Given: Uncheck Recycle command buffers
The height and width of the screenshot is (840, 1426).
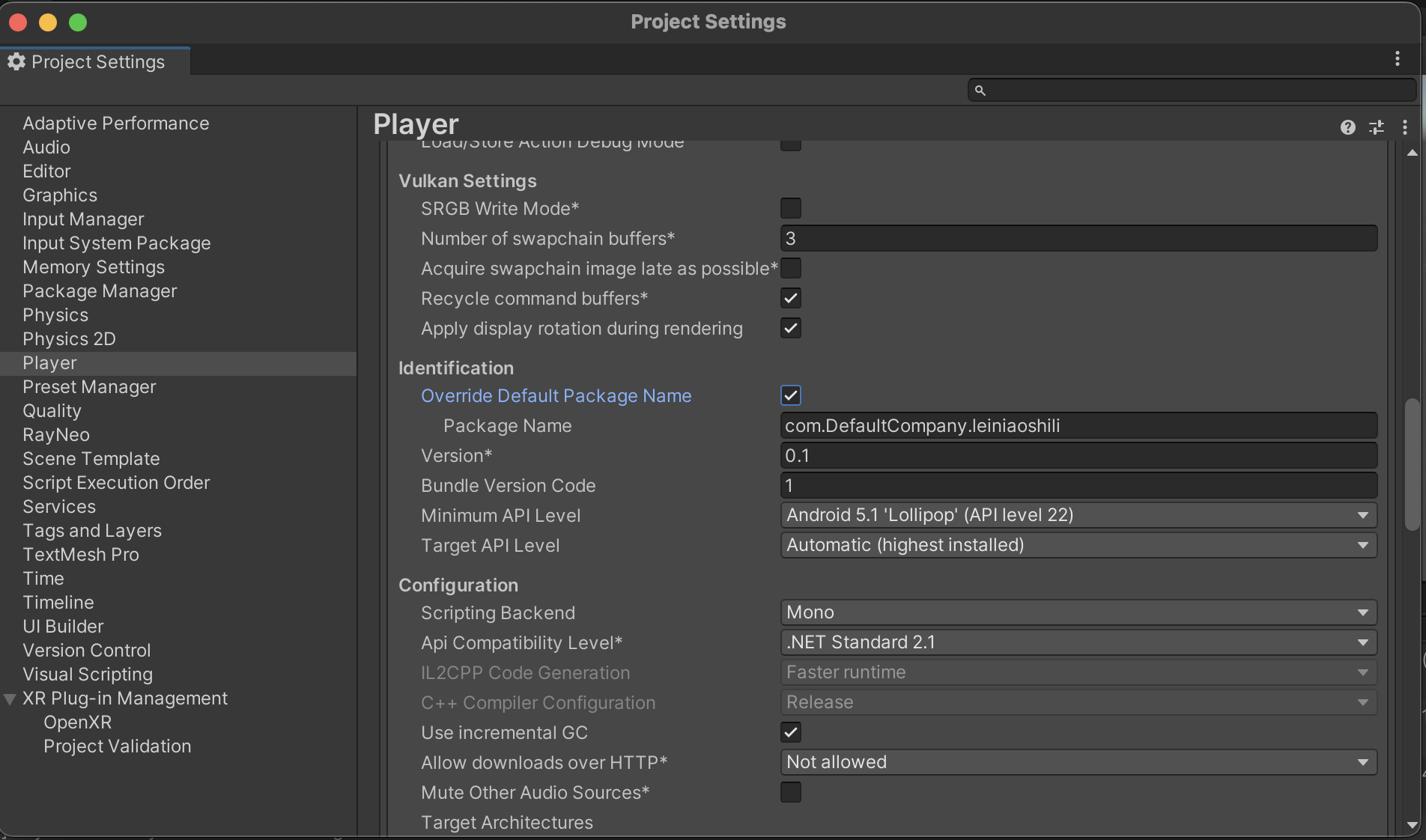Looking at the screenshot, I should point(791,298).
